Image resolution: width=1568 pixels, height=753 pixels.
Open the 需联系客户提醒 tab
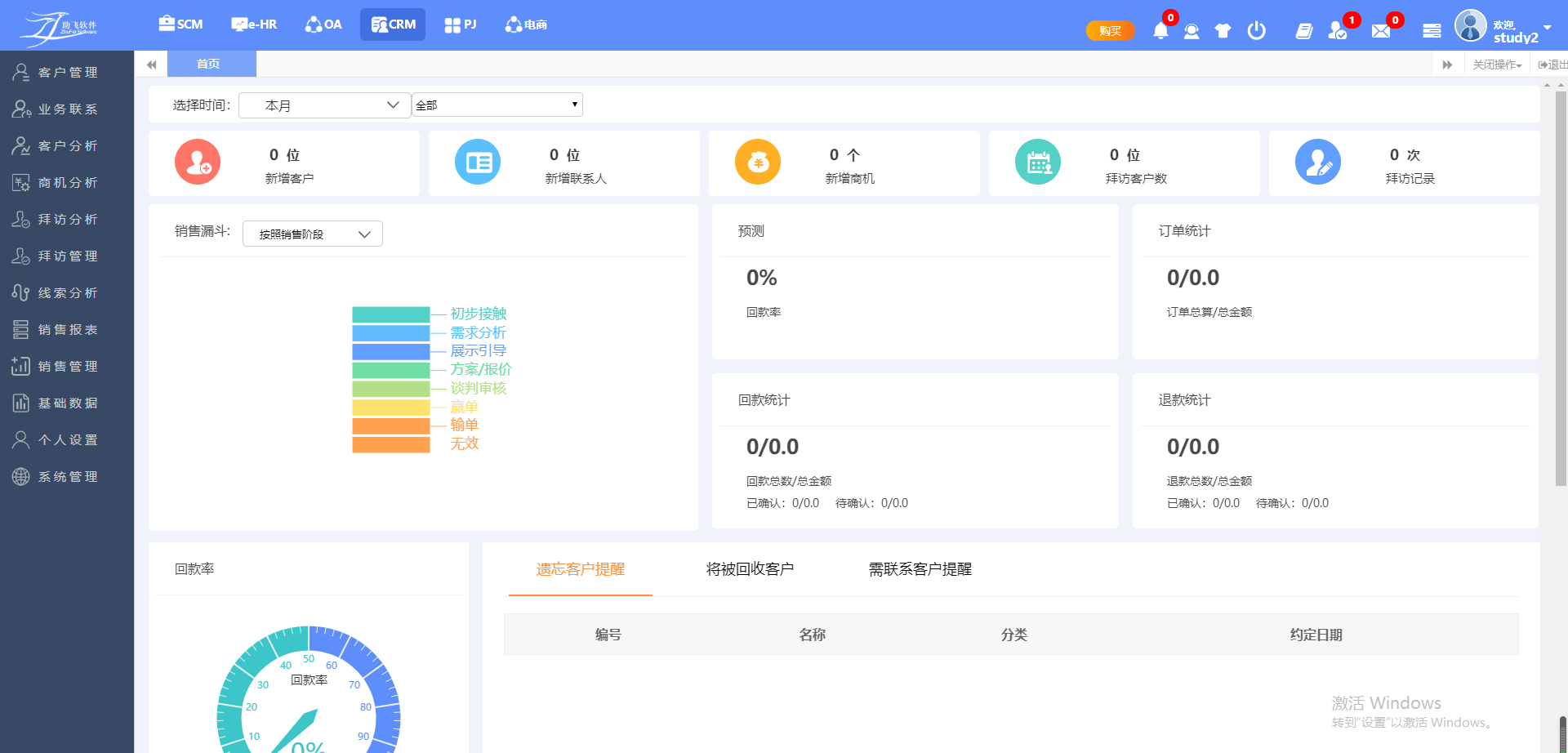click(x=920, y=569)
